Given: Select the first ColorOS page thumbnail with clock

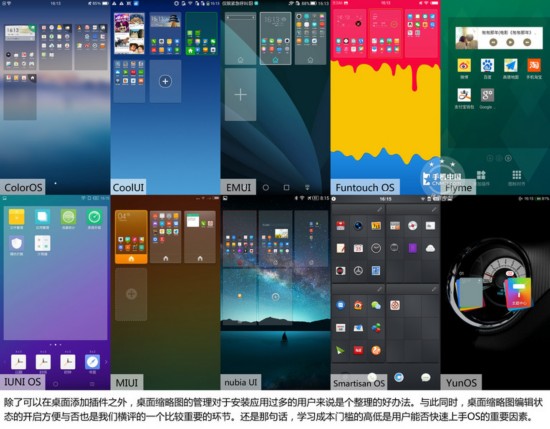Looking at the screenshot, I should (20, 47).
